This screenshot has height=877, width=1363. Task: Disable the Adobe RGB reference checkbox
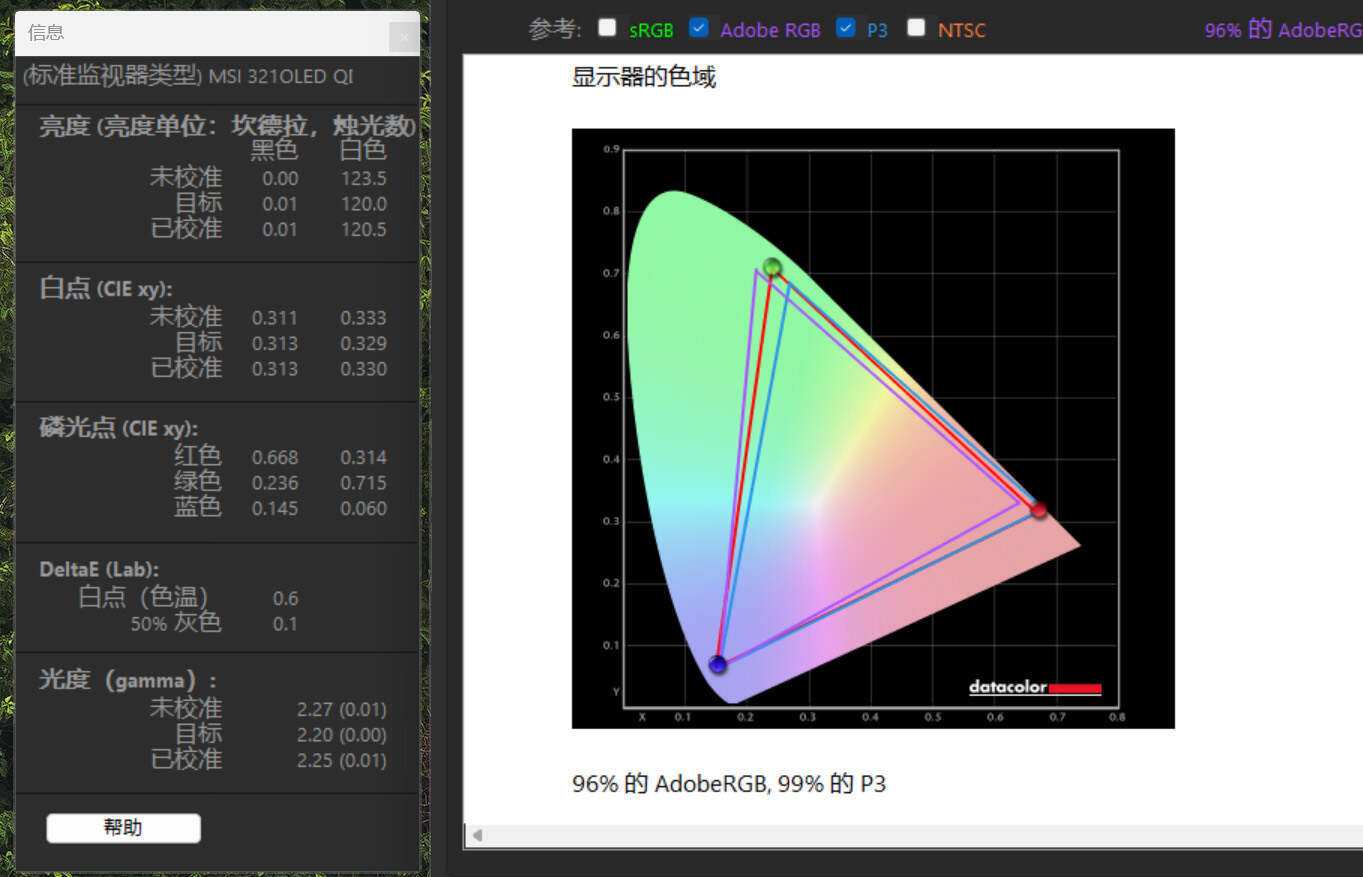point(698,27)
